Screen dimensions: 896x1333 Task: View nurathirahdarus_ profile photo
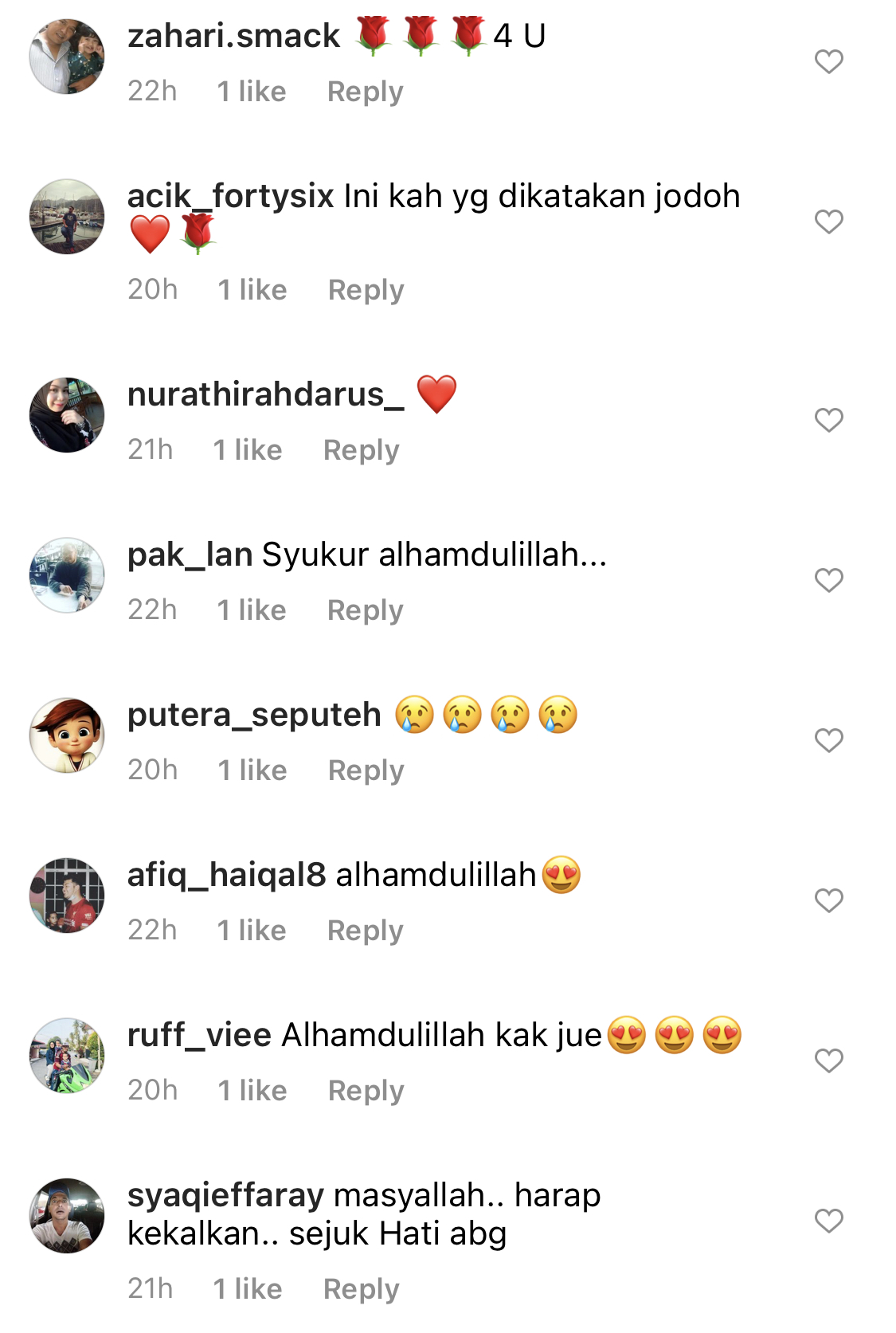(x=67, y=415)
